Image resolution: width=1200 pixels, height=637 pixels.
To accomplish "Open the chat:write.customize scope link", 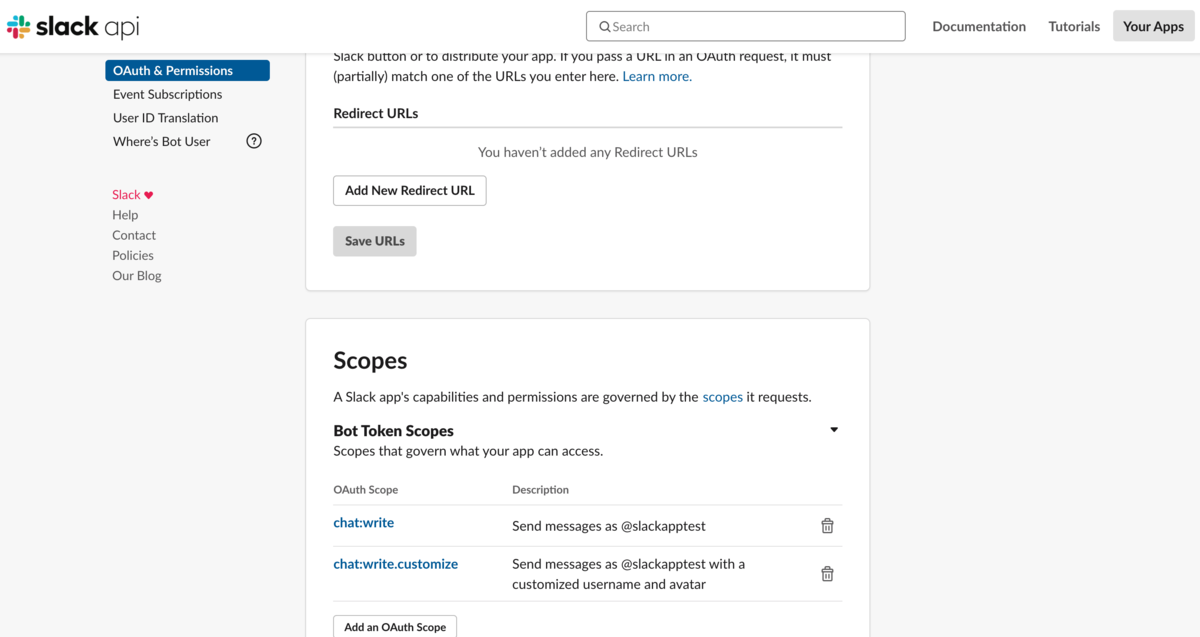I will 396,564.
